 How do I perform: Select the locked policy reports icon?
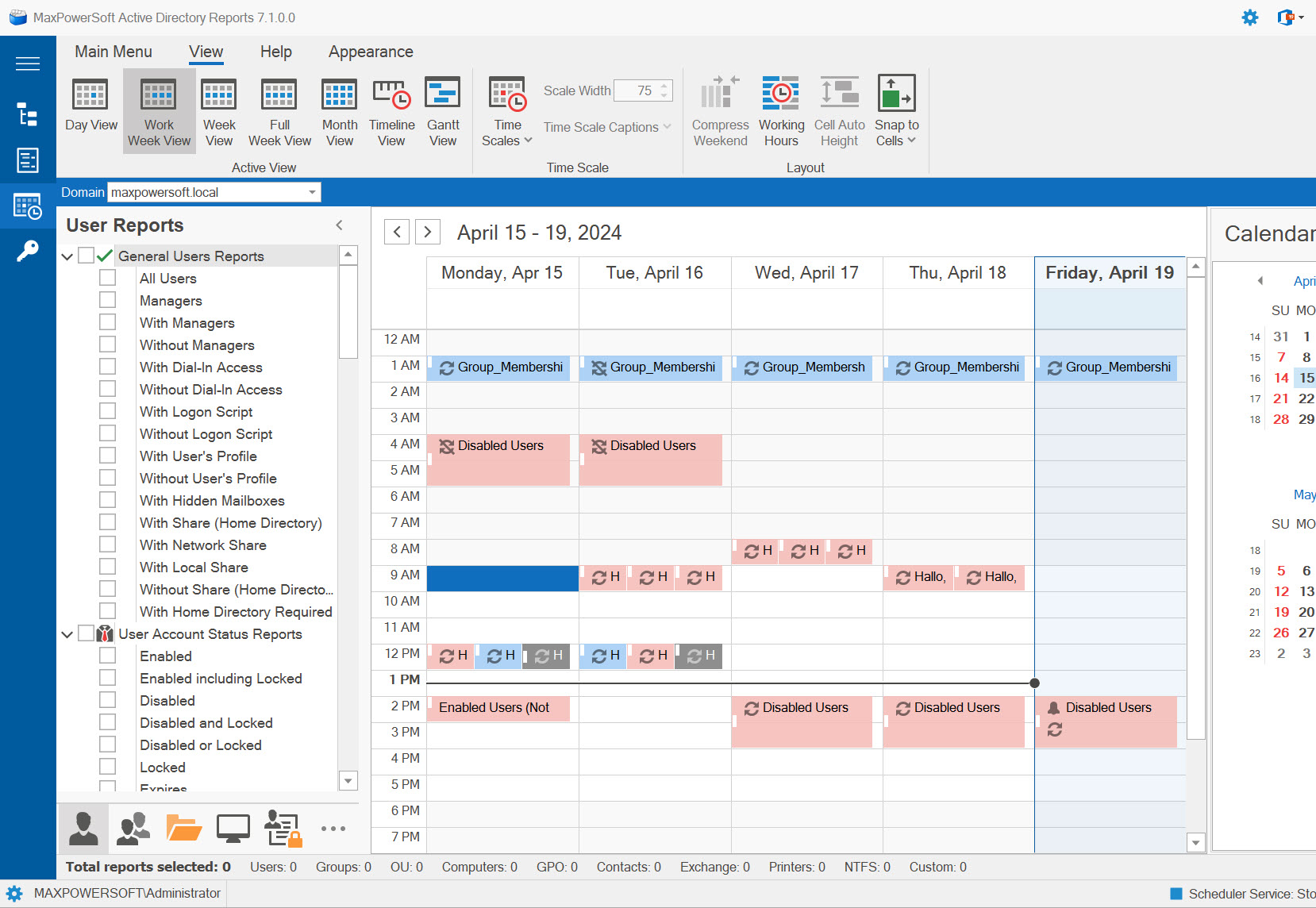click(283, 829)
